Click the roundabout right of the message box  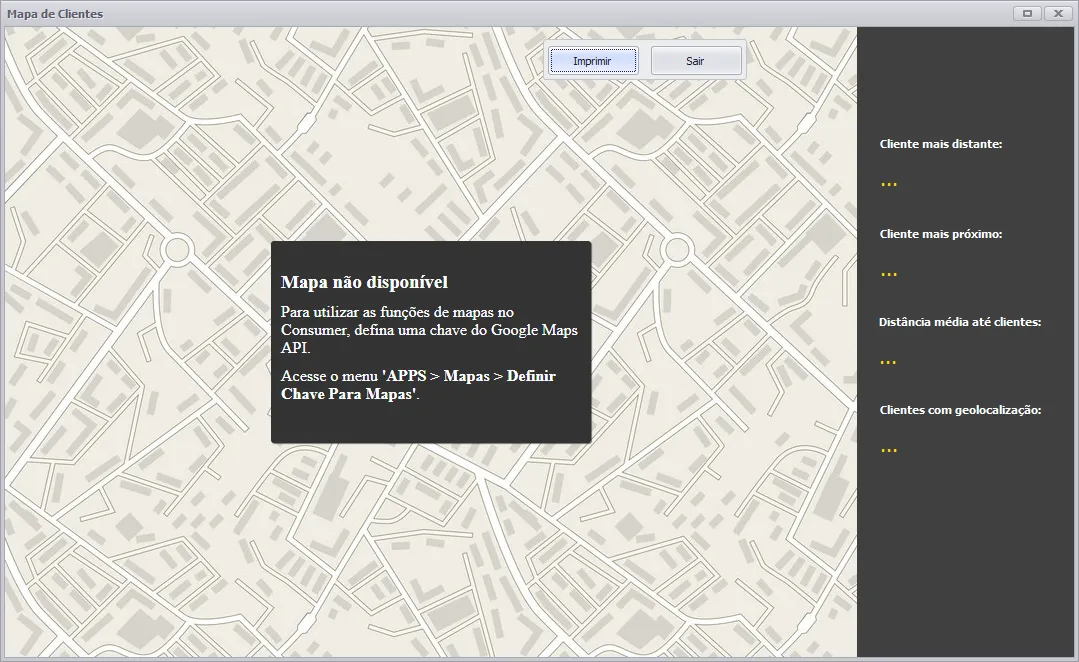(677, 248)
